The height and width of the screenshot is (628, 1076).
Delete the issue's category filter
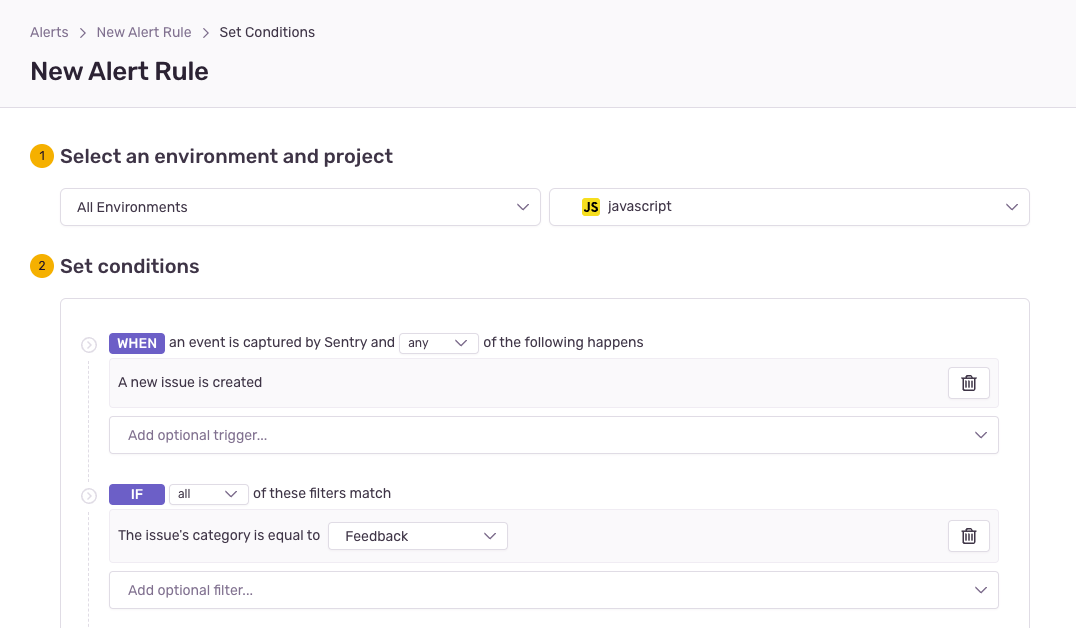(x=968, y=535)
